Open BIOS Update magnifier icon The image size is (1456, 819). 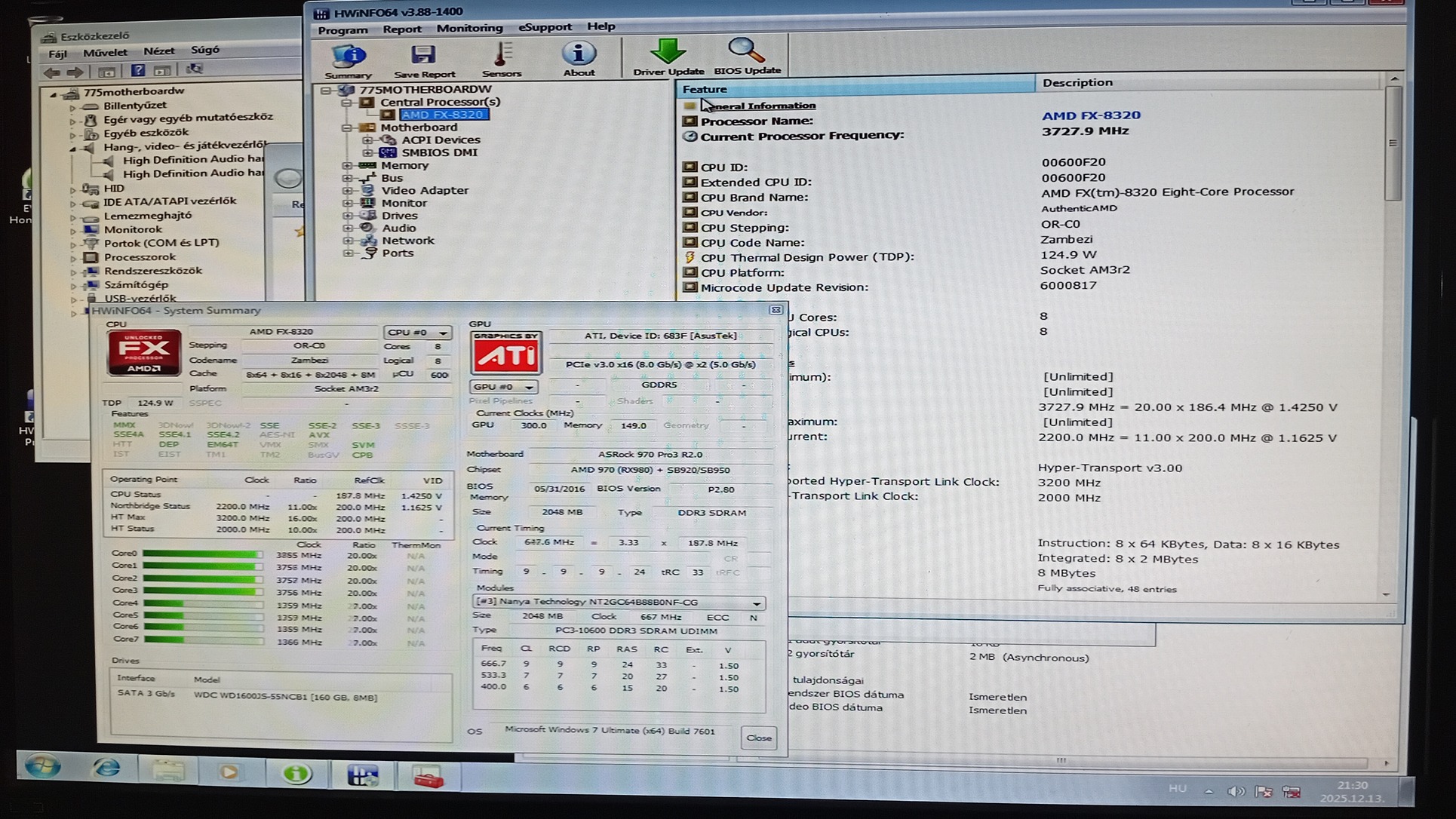746,51
